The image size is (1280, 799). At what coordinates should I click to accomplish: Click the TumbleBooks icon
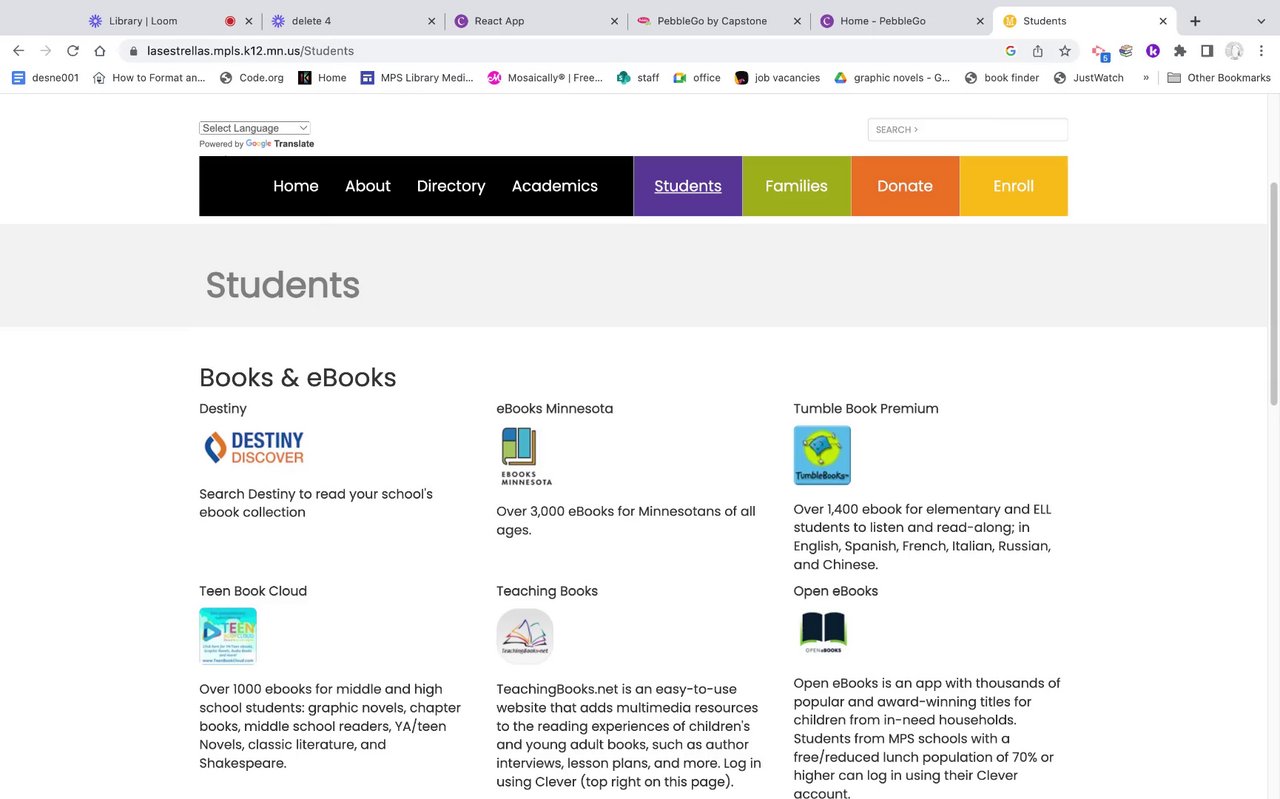pyautogui.click(x=822, y=455)
